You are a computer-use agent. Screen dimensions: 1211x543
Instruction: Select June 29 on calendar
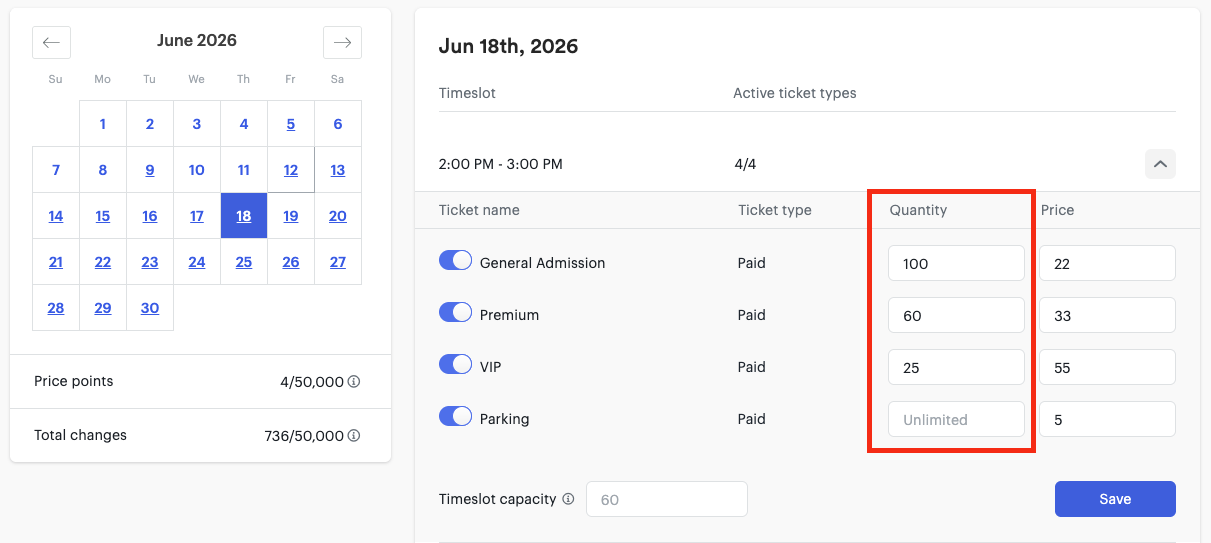(103, 308)
